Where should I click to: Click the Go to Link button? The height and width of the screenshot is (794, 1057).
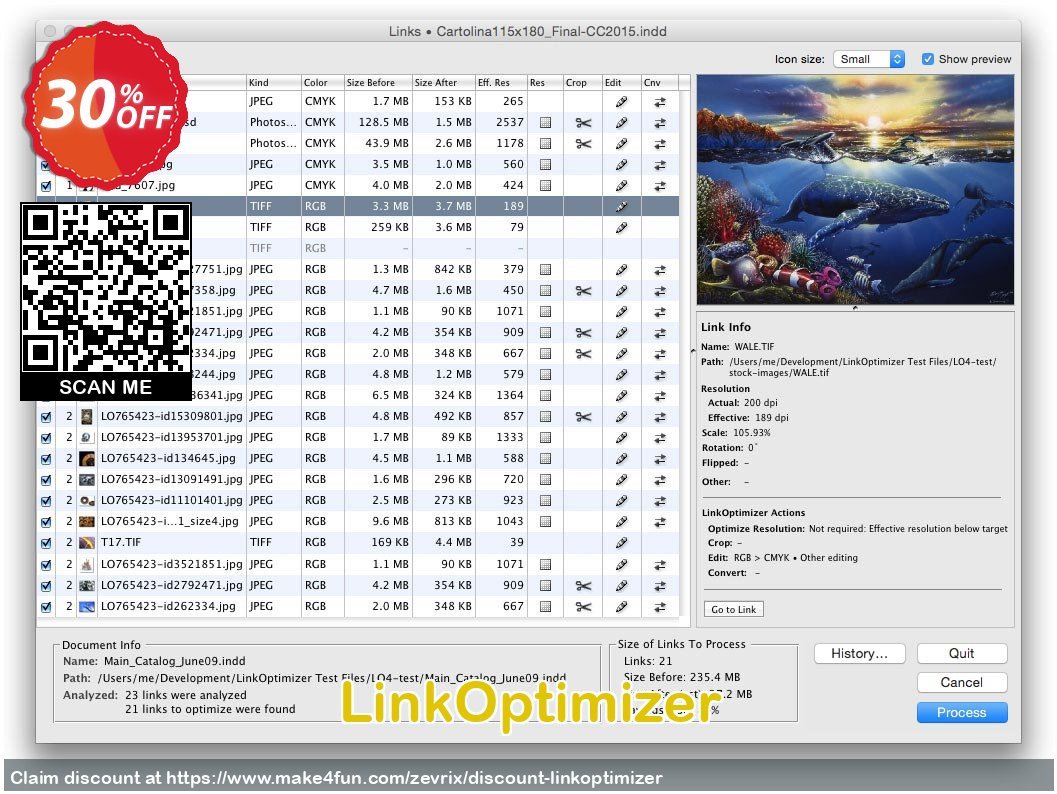733,609
